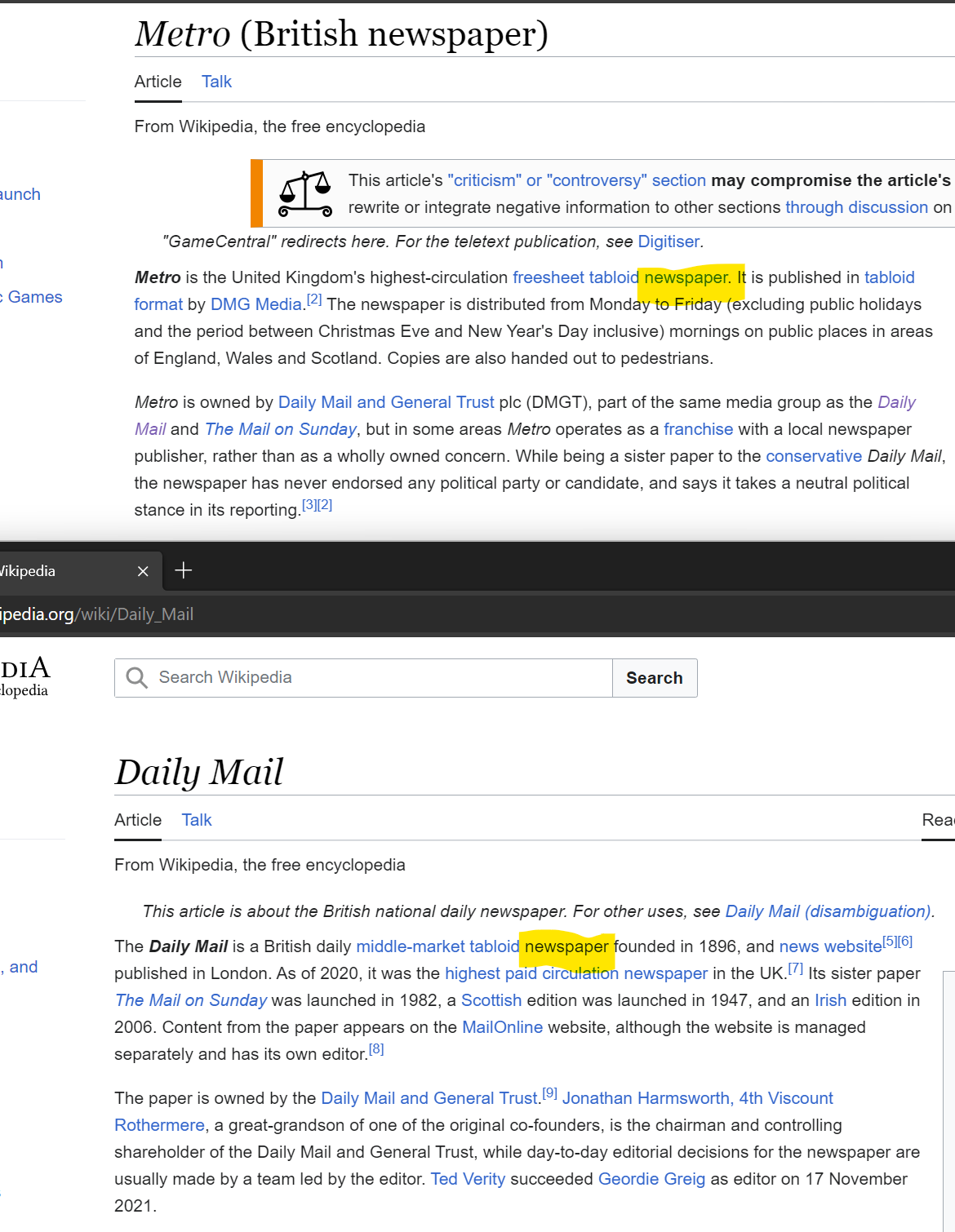Click the Metro (British newspaper) page heading
This screenshot has width=955, height=1232.
point(341,34)
